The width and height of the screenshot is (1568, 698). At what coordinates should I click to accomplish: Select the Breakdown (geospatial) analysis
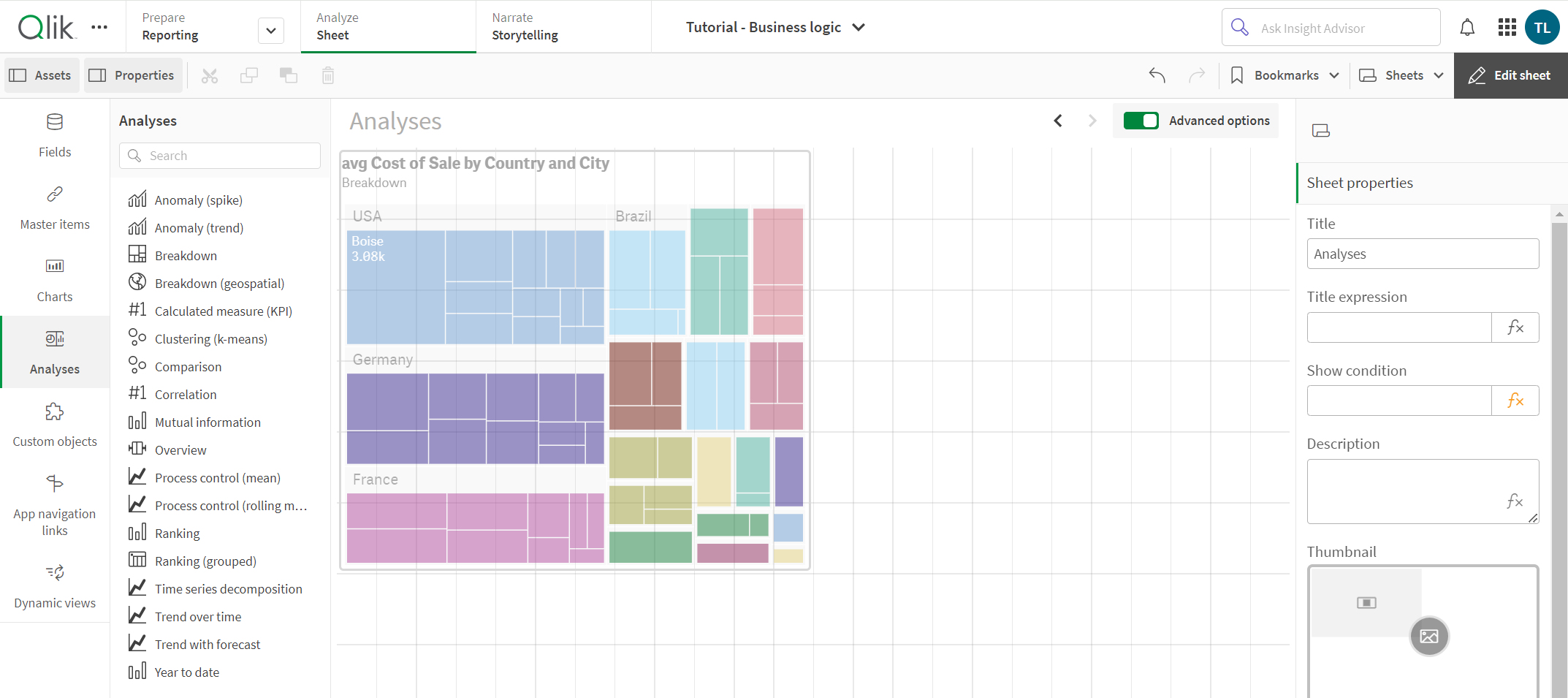(x=219, y=283)
